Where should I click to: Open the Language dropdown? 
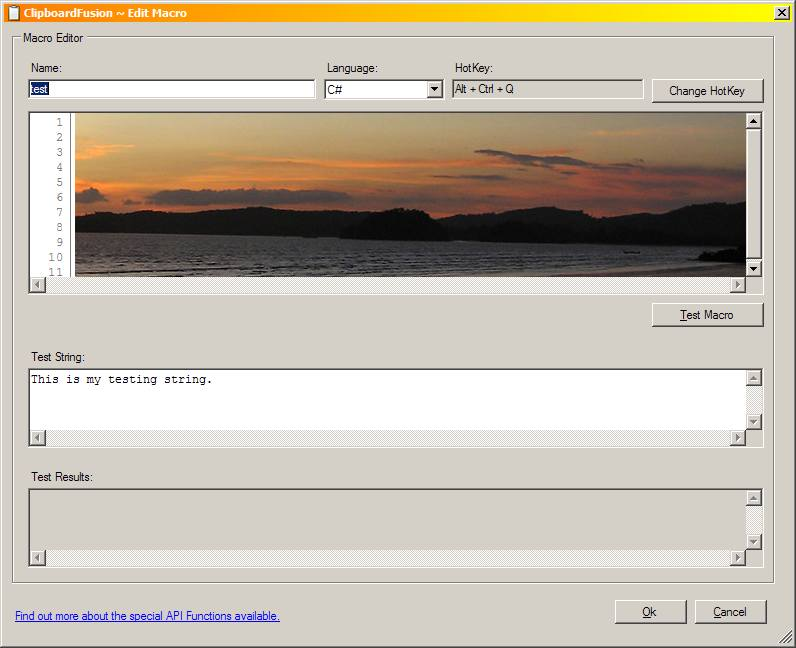[x=434, y=90]
